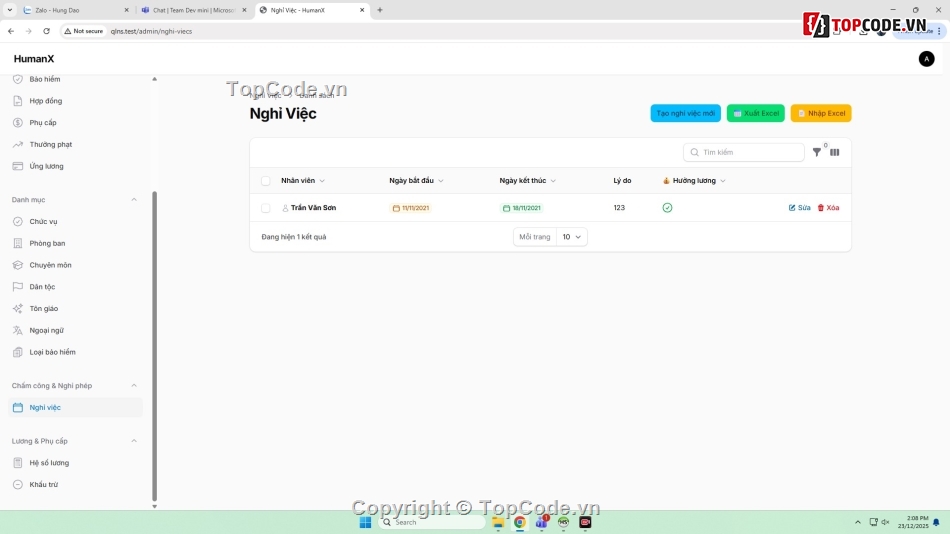Click the reason value 123
Screen dimensions: 950x534
pos(619,208)
